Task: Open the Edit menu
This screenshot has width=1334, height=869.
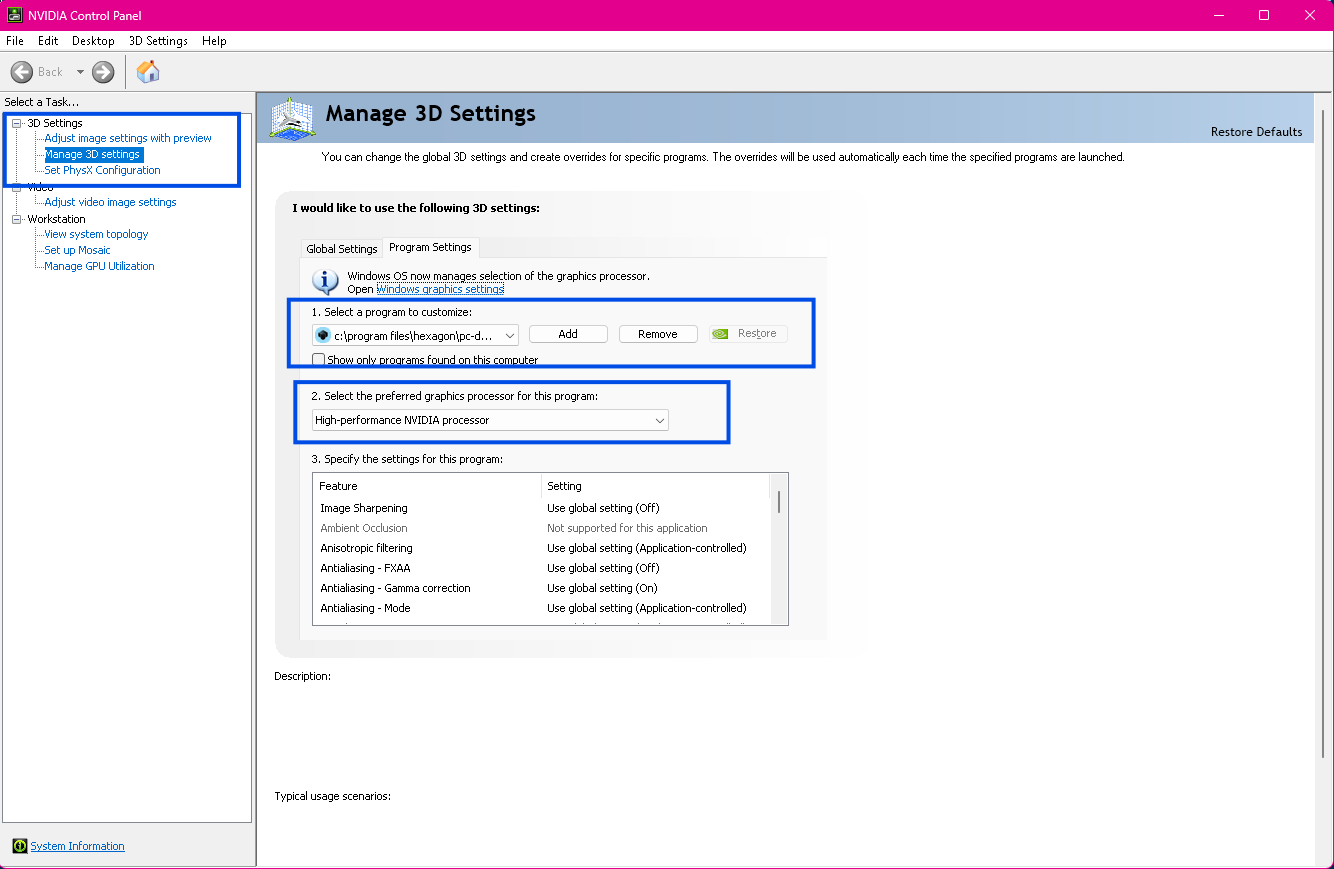Action: click(48, 41)
